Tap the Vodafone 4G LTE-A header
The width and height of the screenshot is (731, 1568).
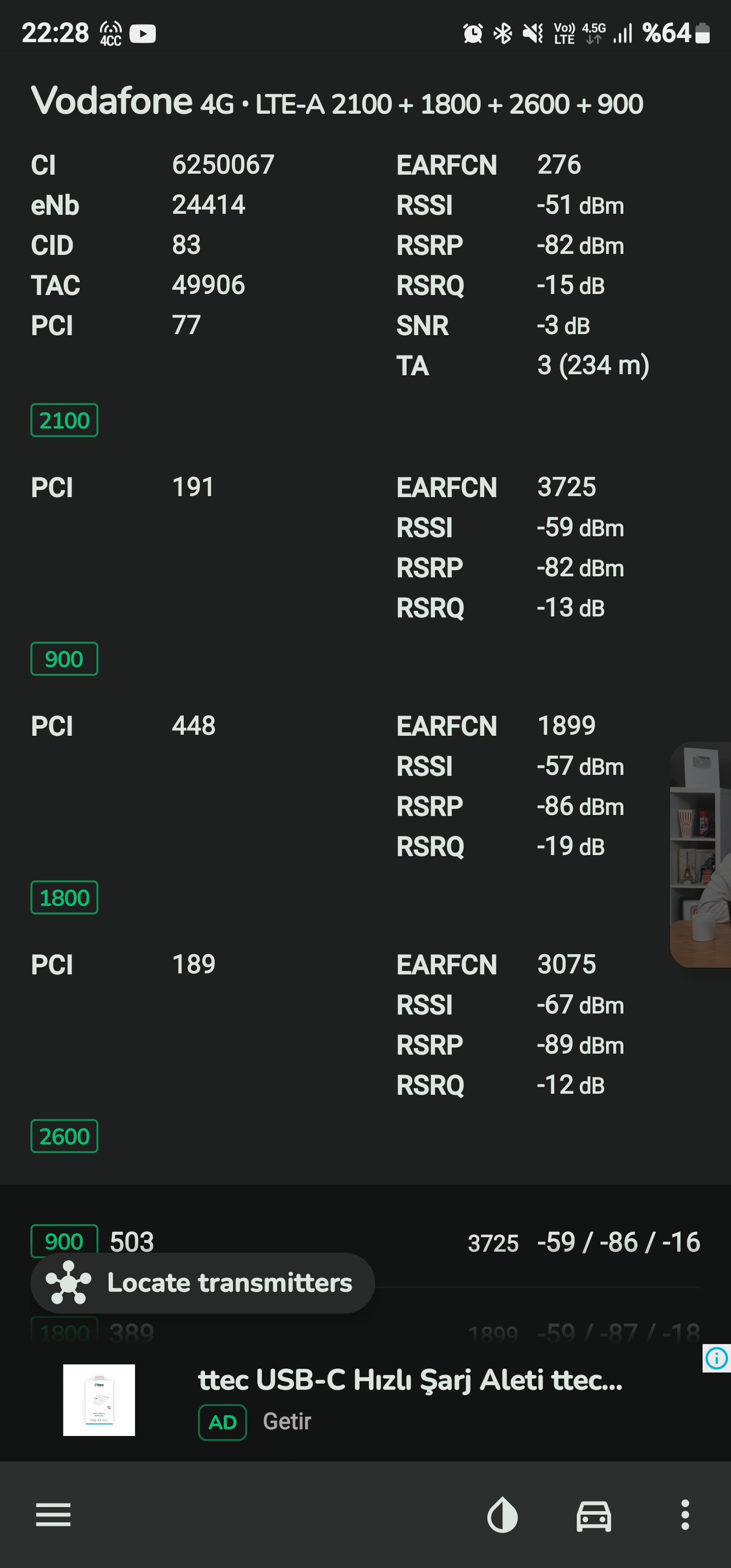(337, 102)
